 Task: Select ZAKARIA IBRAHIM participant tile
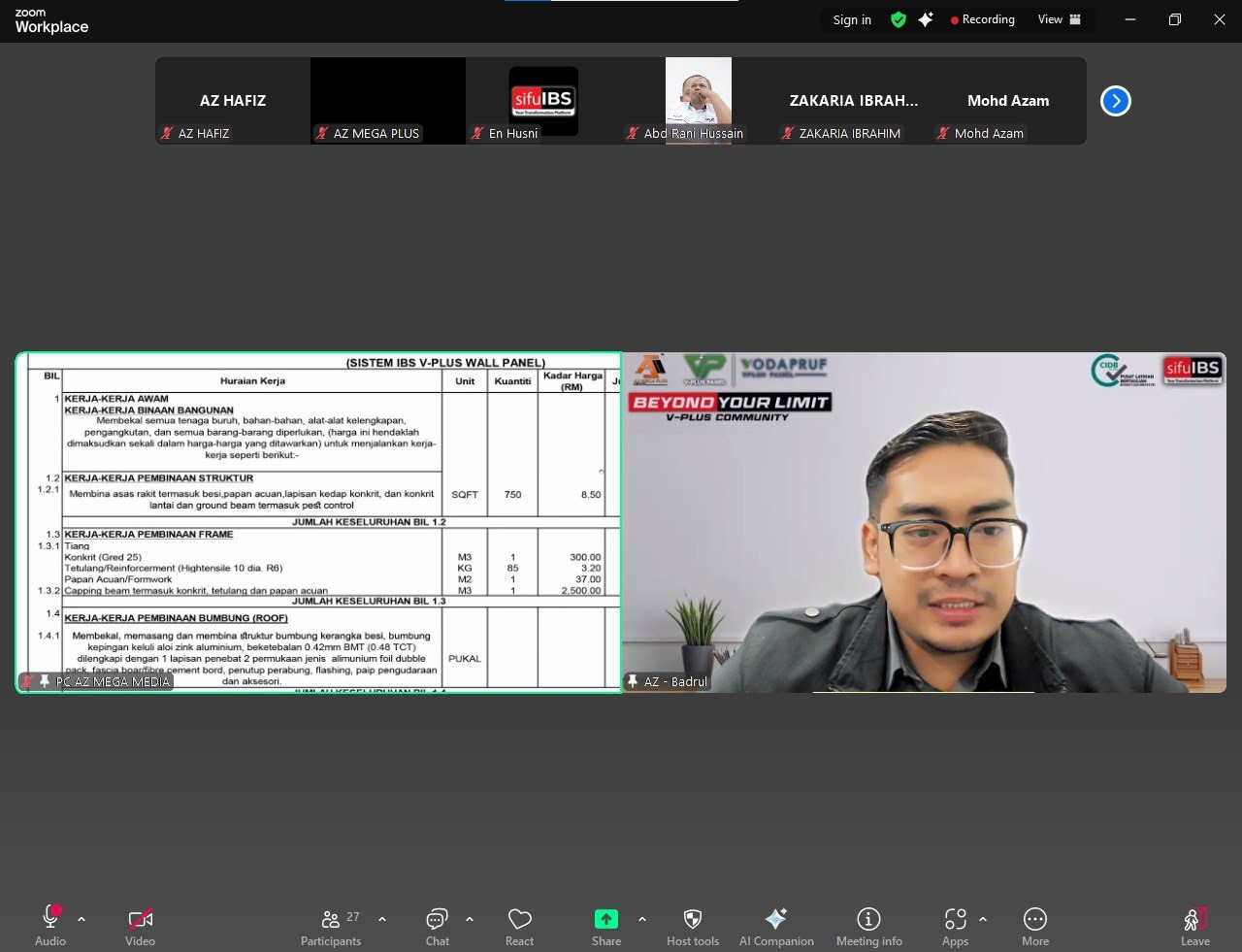[854, 101]
